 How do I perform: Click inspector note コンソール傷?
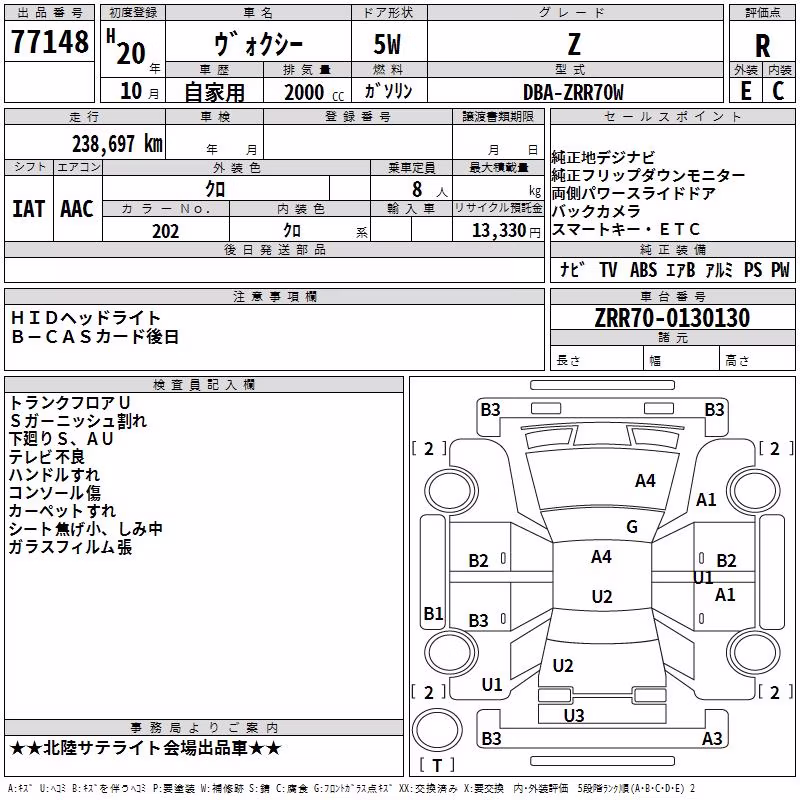tap(55, 493)
